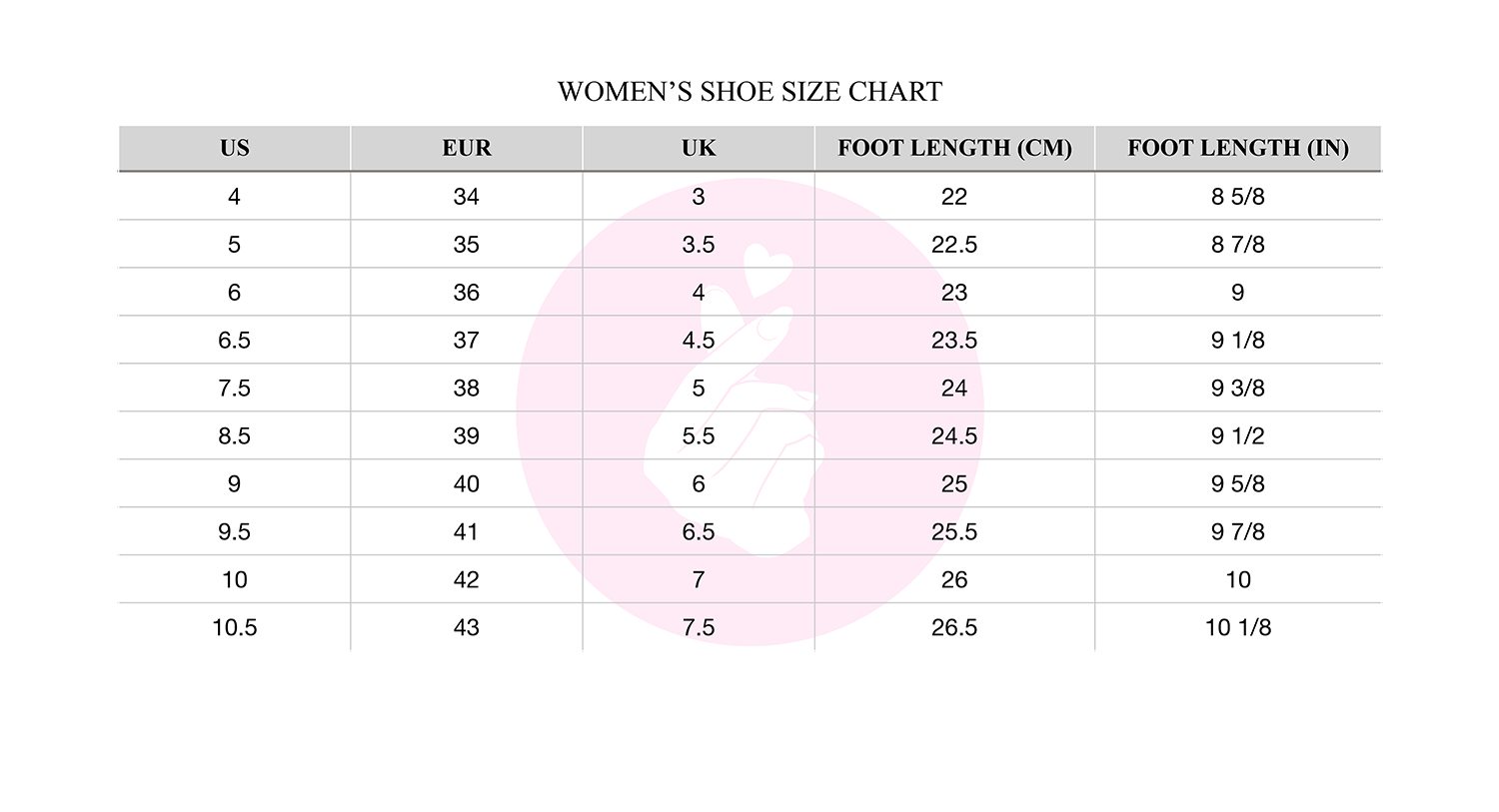The width and height of the screenshot is (1499, 812).
Task: Select US size 10.5 cell
Action: 235,627
